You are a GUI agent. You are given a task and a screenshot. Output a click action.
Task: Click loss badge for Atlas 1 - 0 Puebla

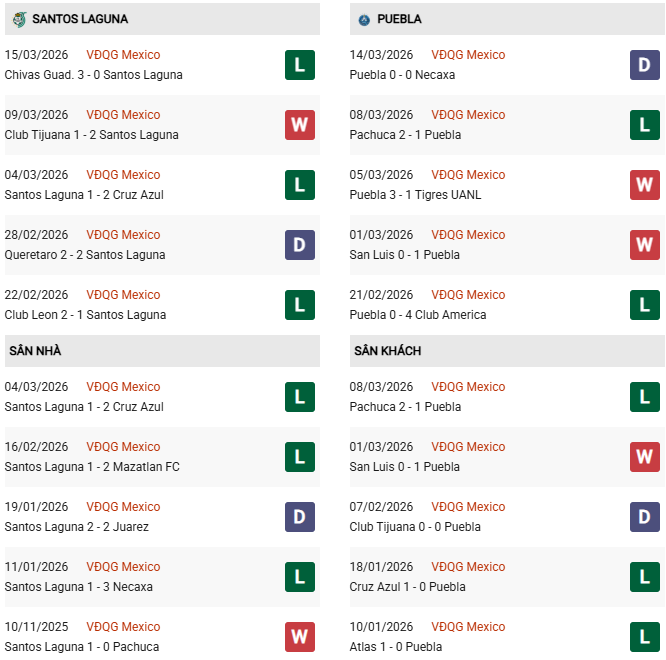coord(645,637)
